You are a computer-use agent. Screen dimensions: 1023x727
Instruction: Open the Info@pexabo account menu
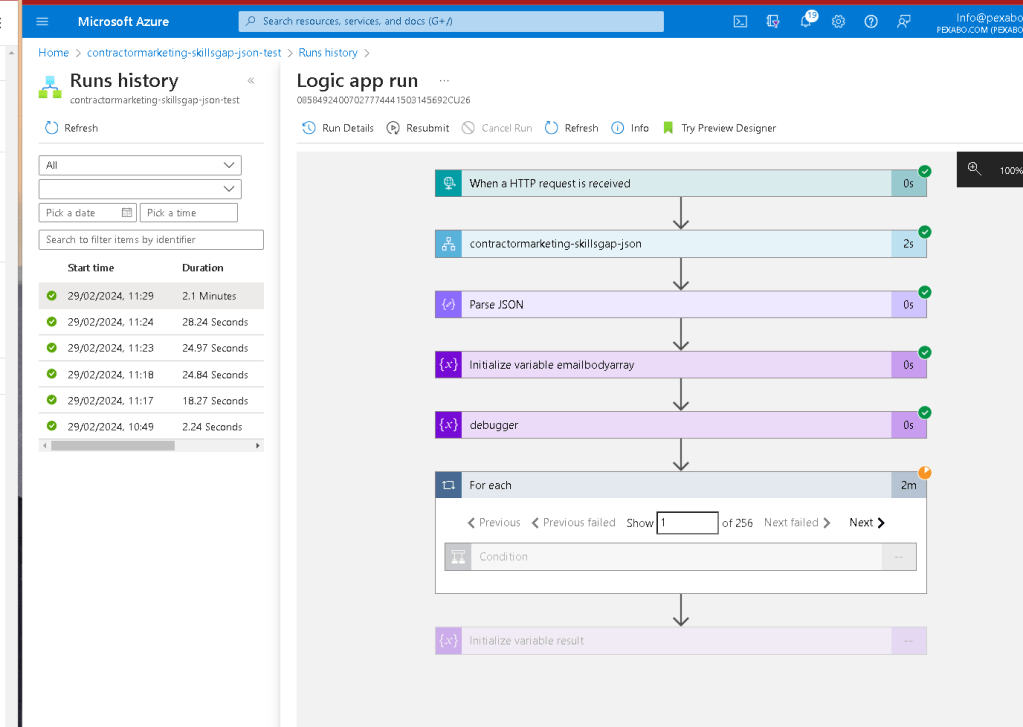(x=979, y=23)
